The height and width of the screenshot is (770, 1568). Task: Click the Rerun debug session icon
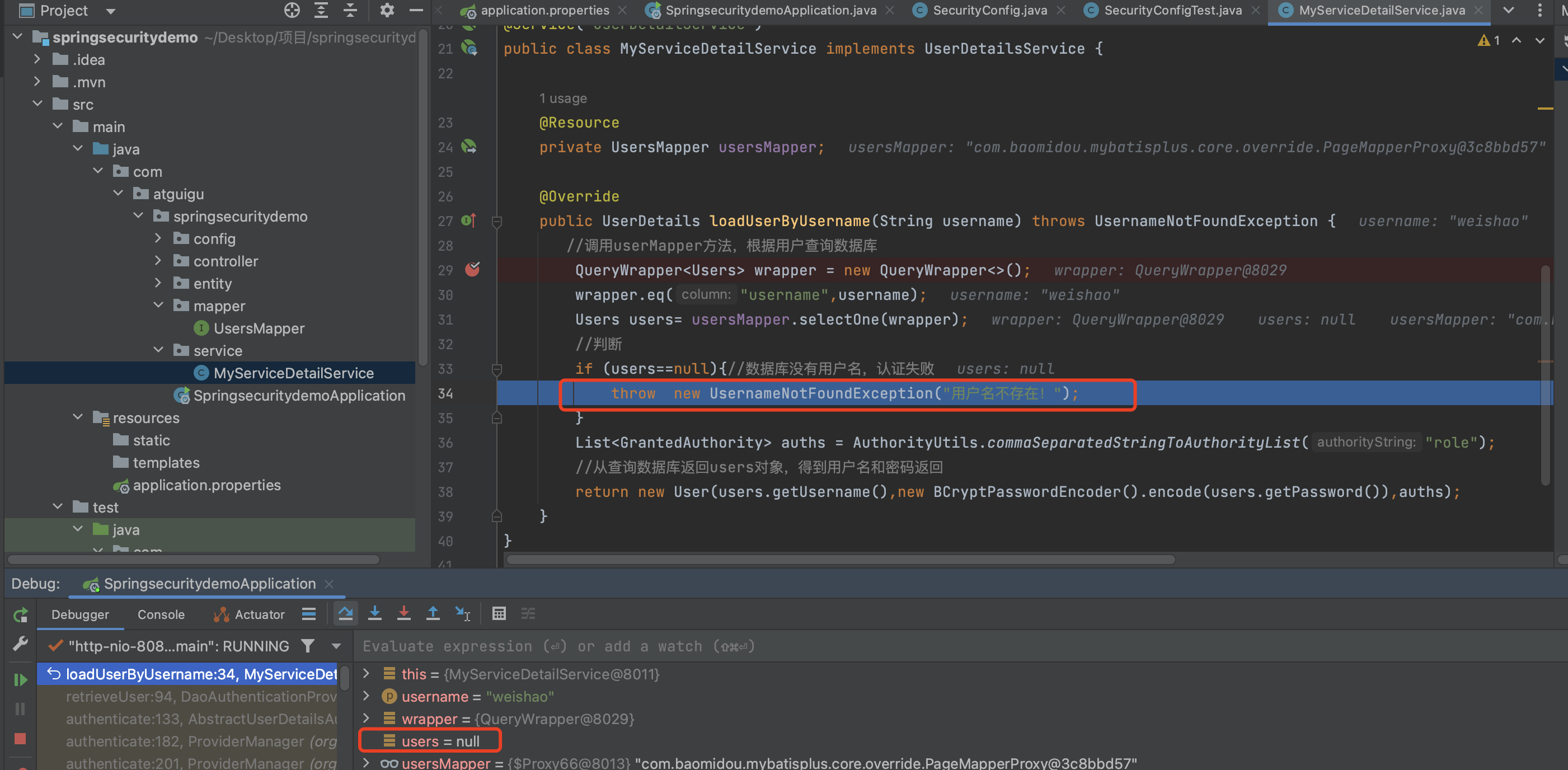click(x=20, y=616)
